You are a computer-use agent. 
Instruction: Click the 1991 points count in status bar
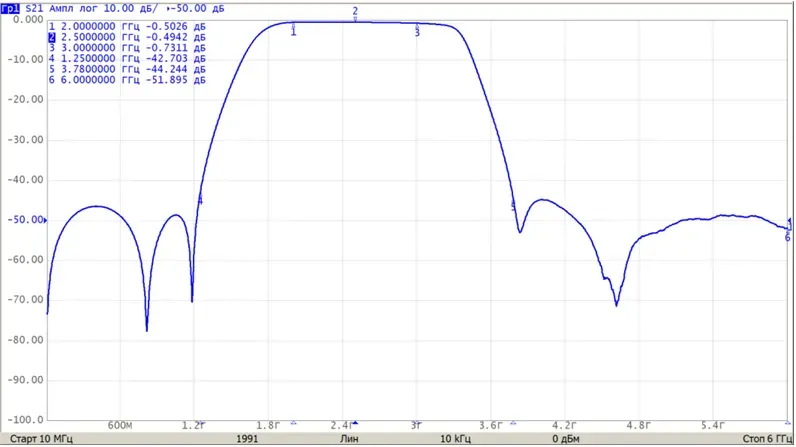247,439
